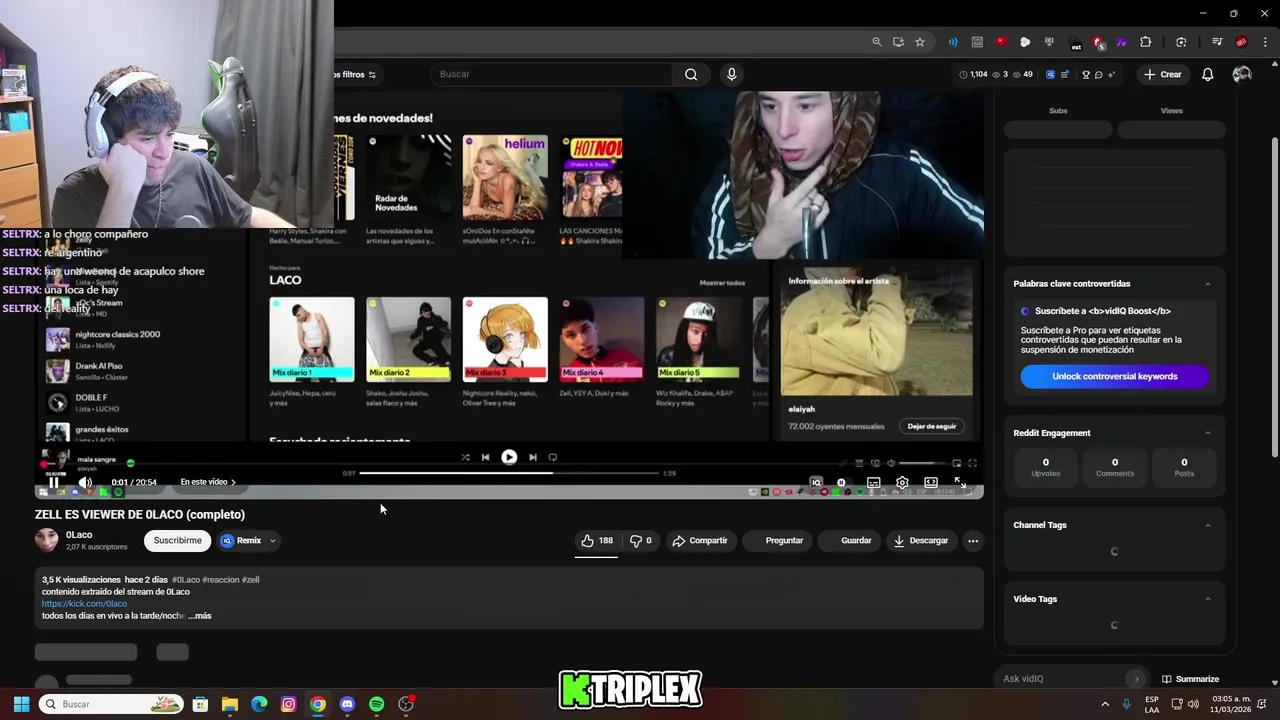
Task: Seek on the YouTube red progress bar
Action: tap(510, 466)
